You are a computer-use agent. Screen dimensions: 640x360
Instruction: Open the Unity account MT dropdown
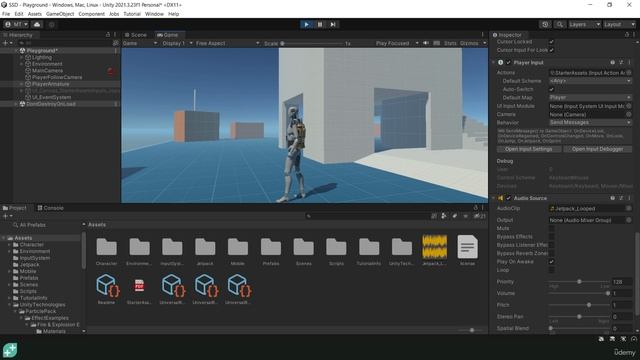16,24
